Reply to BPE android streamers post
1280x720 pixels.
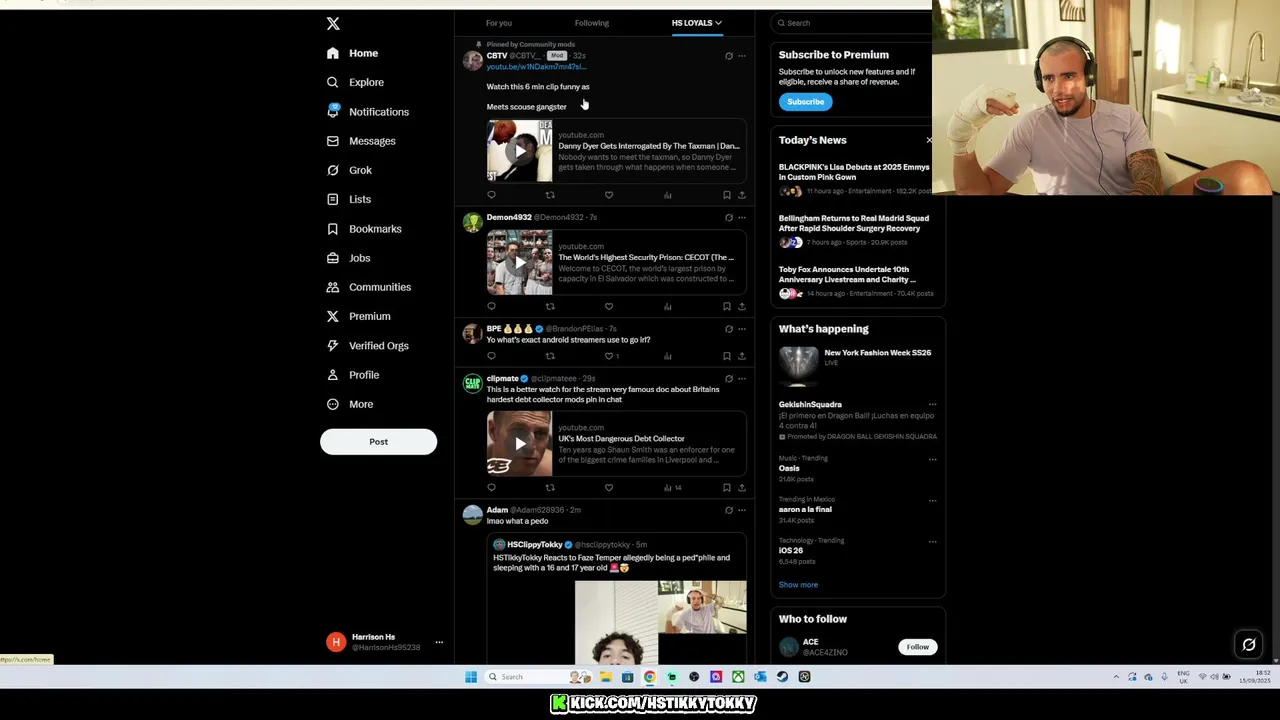click(x=491, y=356)
